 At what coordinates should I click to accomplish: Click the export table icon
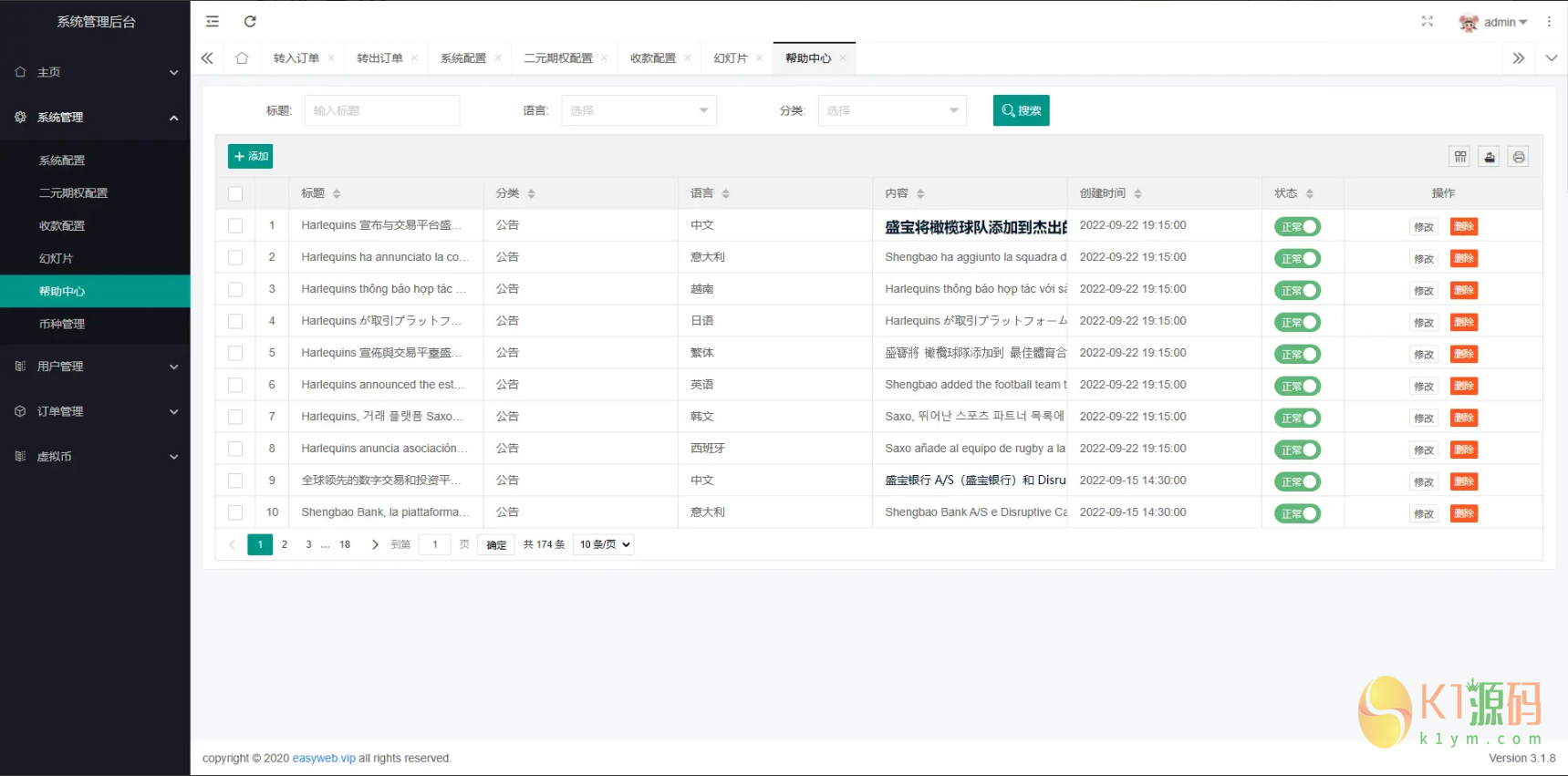[1489, 157]
